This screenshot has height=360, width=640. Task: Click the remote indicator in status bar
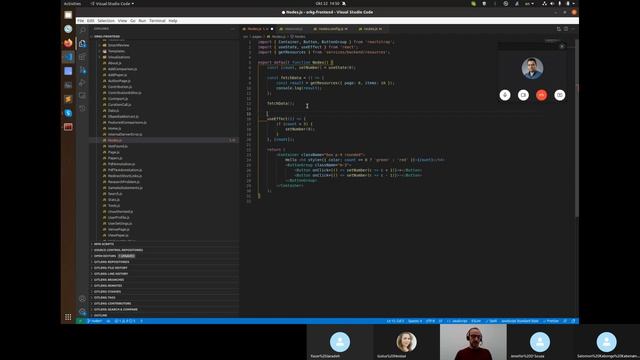point(80,321)
